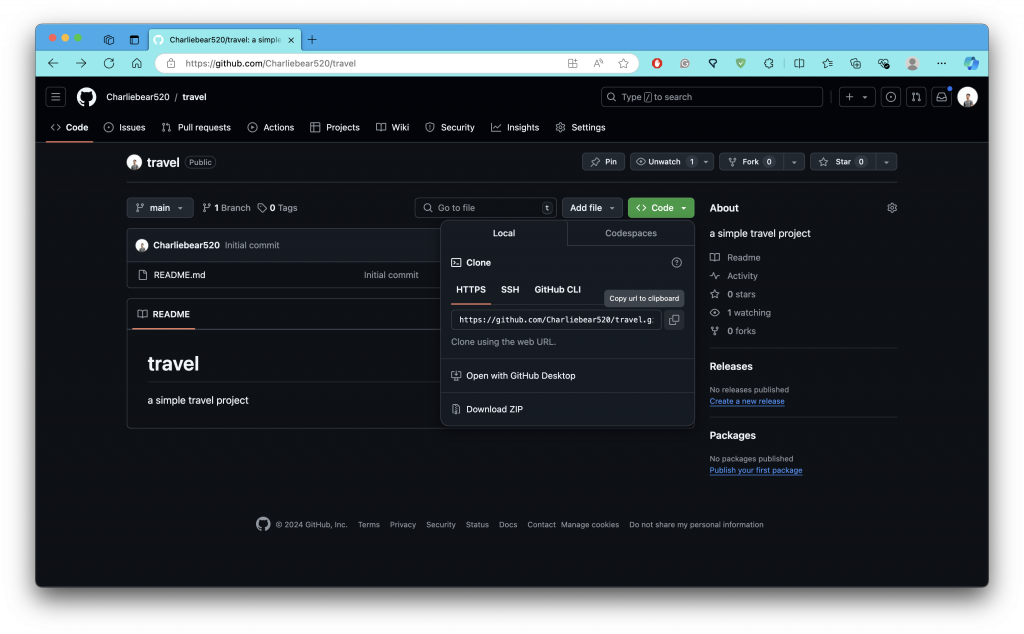The image size is (1024, 634).
Task: Open clone help question mark icon
Action: point(677,262)
